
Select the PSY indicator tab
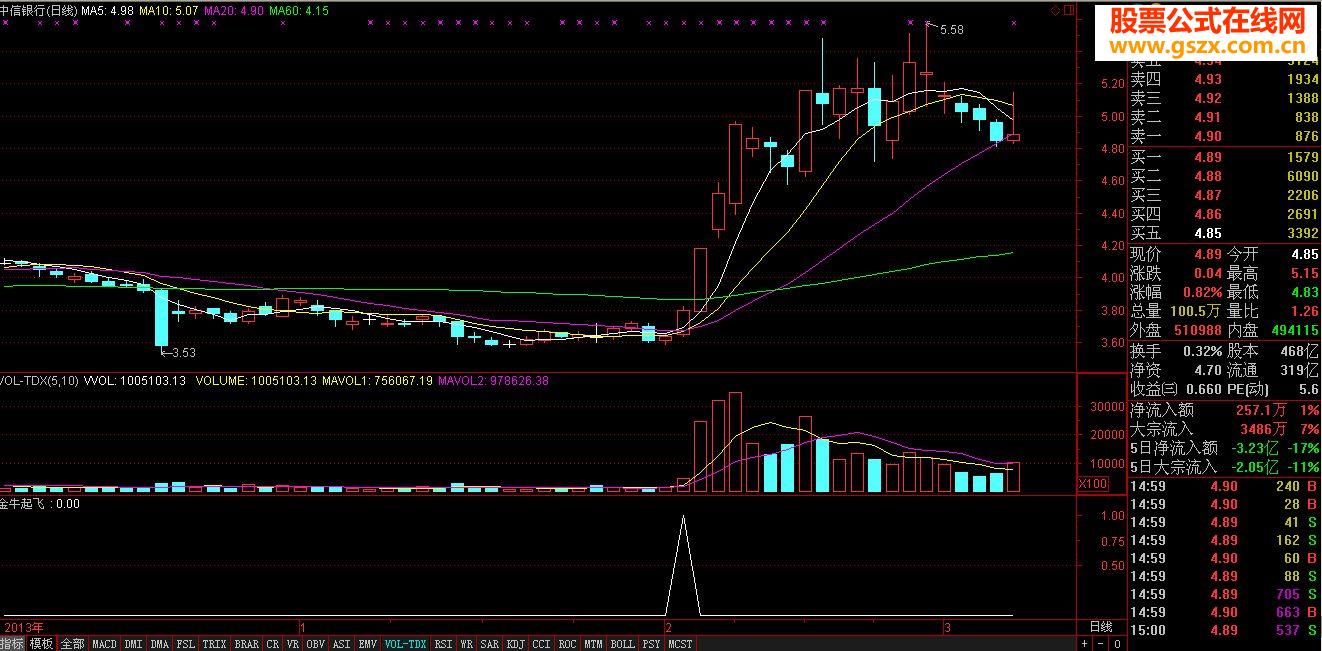pos(652,644)
